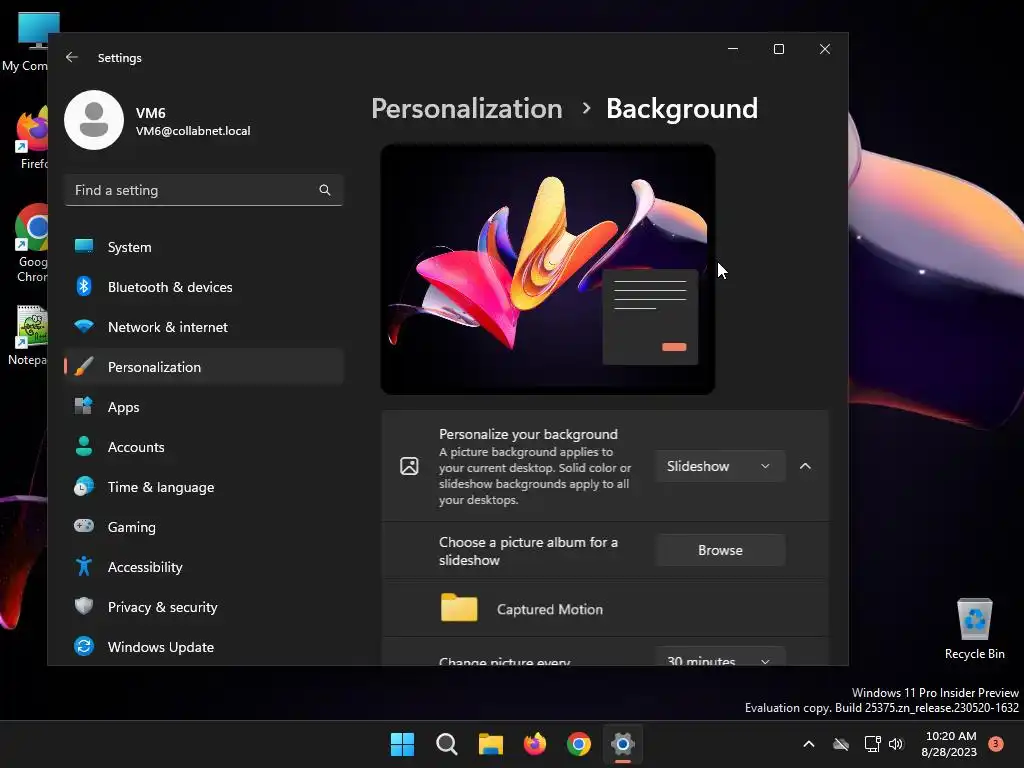Open Gaming settings

204,526
